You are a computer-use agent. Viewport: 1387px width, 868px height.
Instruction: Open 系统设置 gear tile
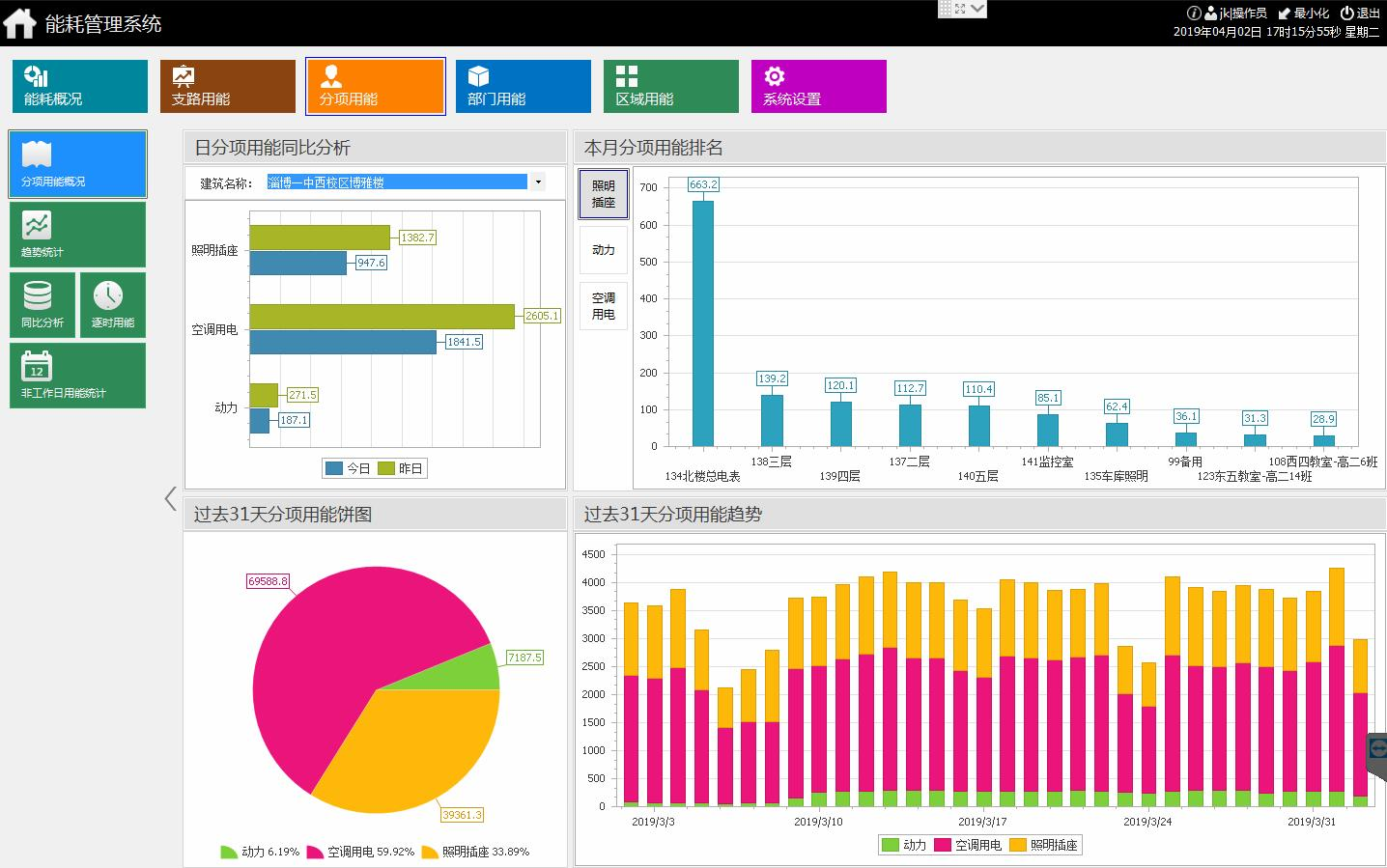[819, 87]
